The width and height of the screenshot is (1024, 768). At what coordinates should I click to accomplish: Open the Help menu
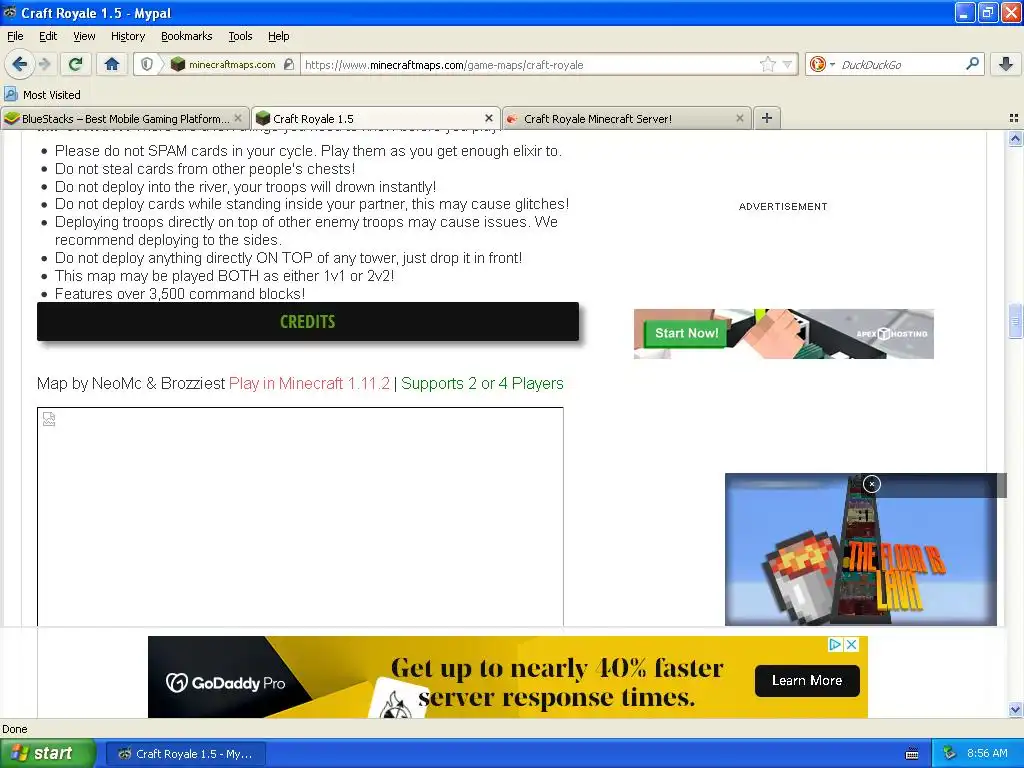278,36
